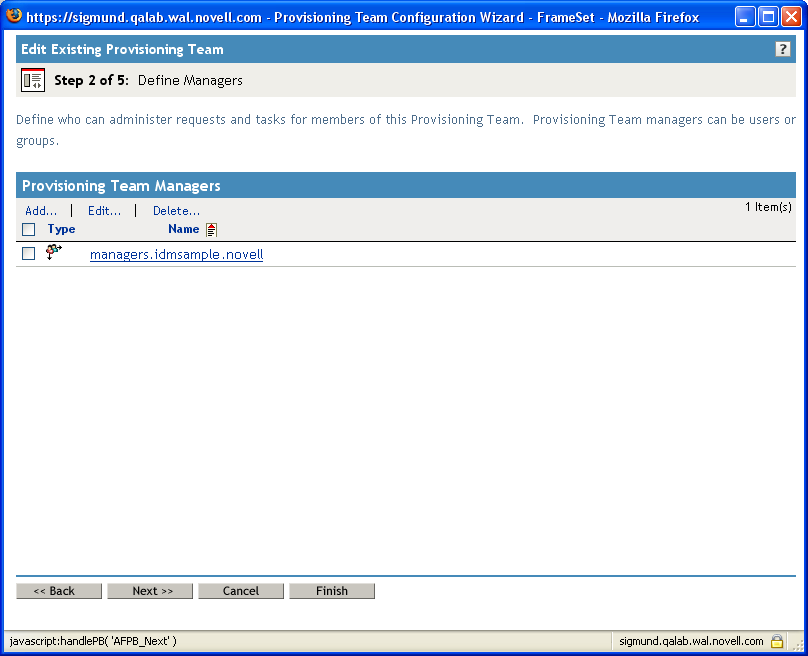Proceed with the Next >> button

(150, 591)
